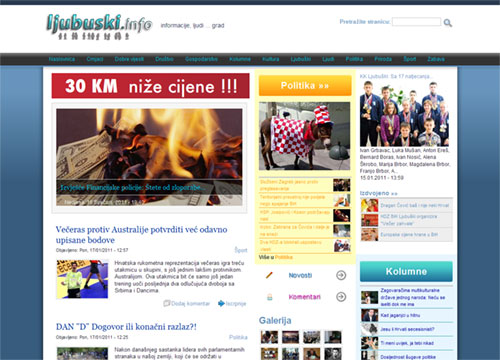Open the handball player article thumbnail
Screen dimensions: 500x360
coord(82,279)
